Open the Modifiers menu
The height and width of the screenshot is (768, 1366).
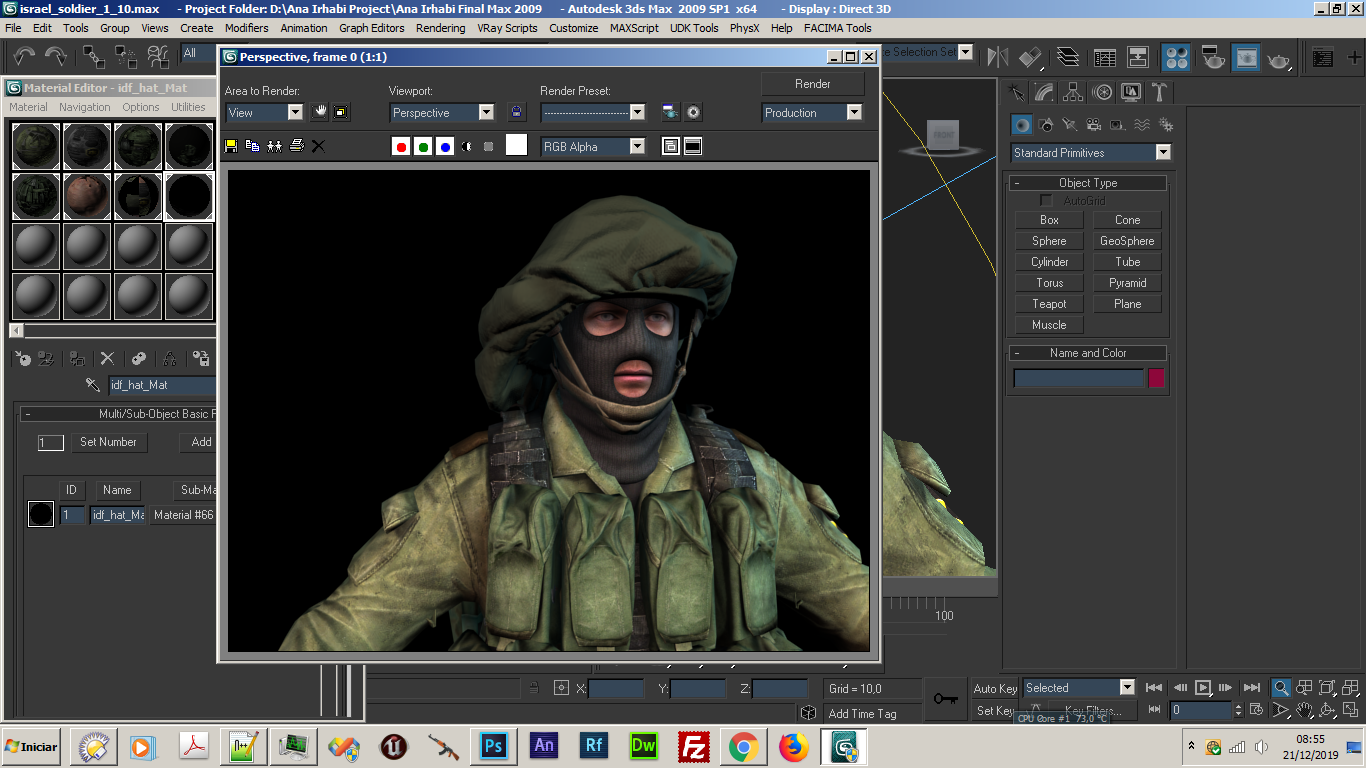pyautogui.click(x=246, y=28)
